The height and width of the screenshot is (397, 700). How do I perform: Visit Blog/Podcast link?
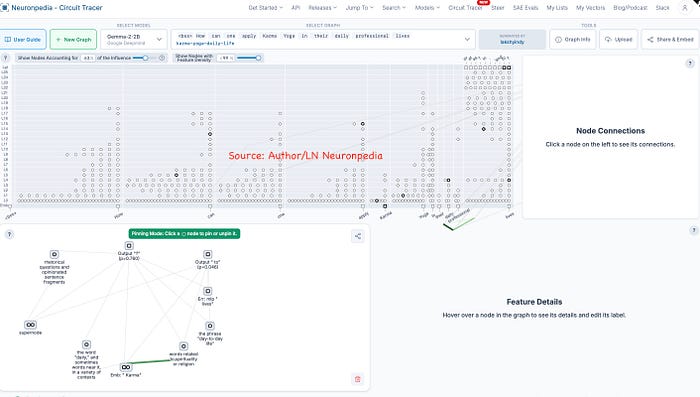630,8
